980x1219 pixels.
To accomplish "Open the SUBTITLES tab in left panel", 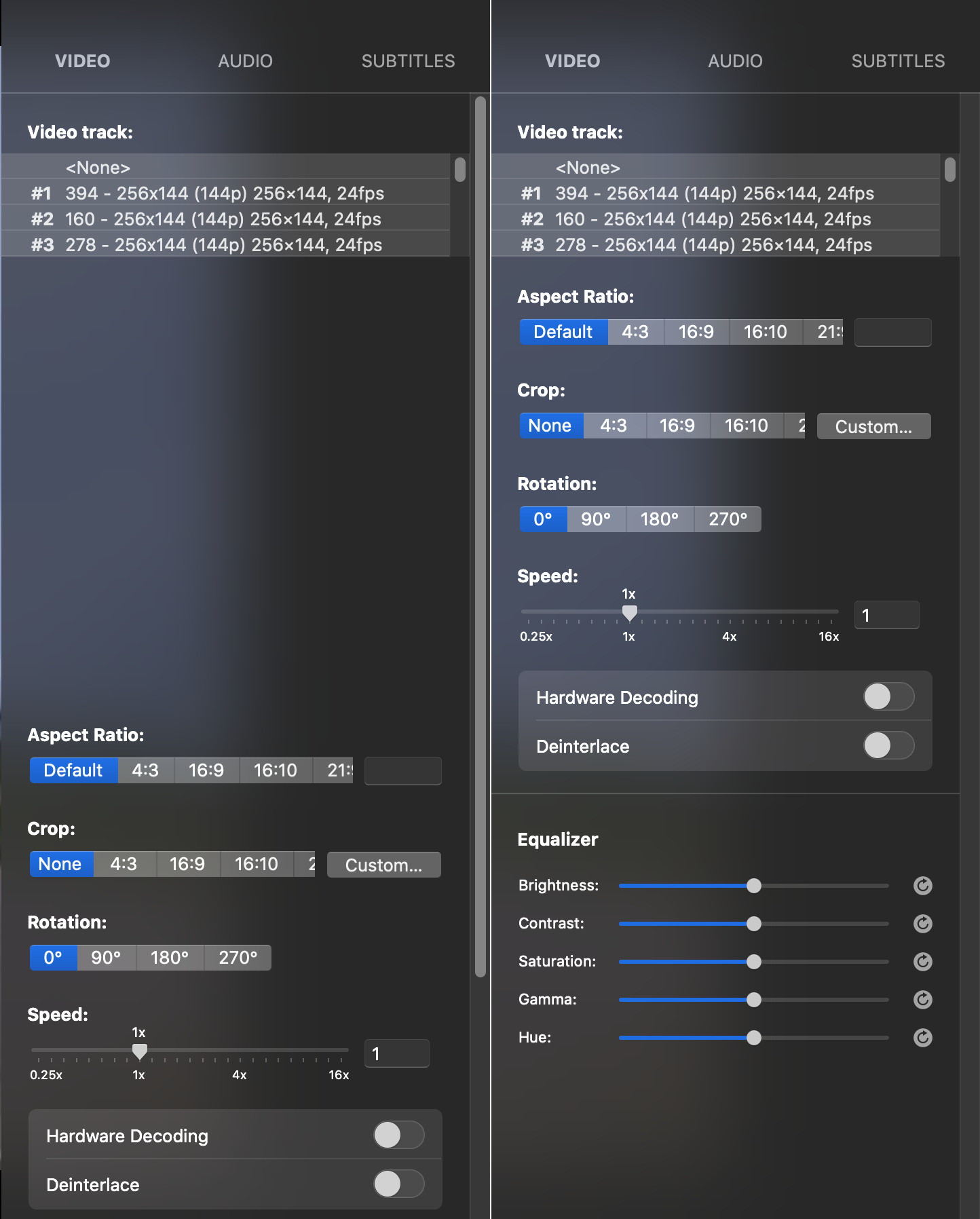I will tap(408, 61).
